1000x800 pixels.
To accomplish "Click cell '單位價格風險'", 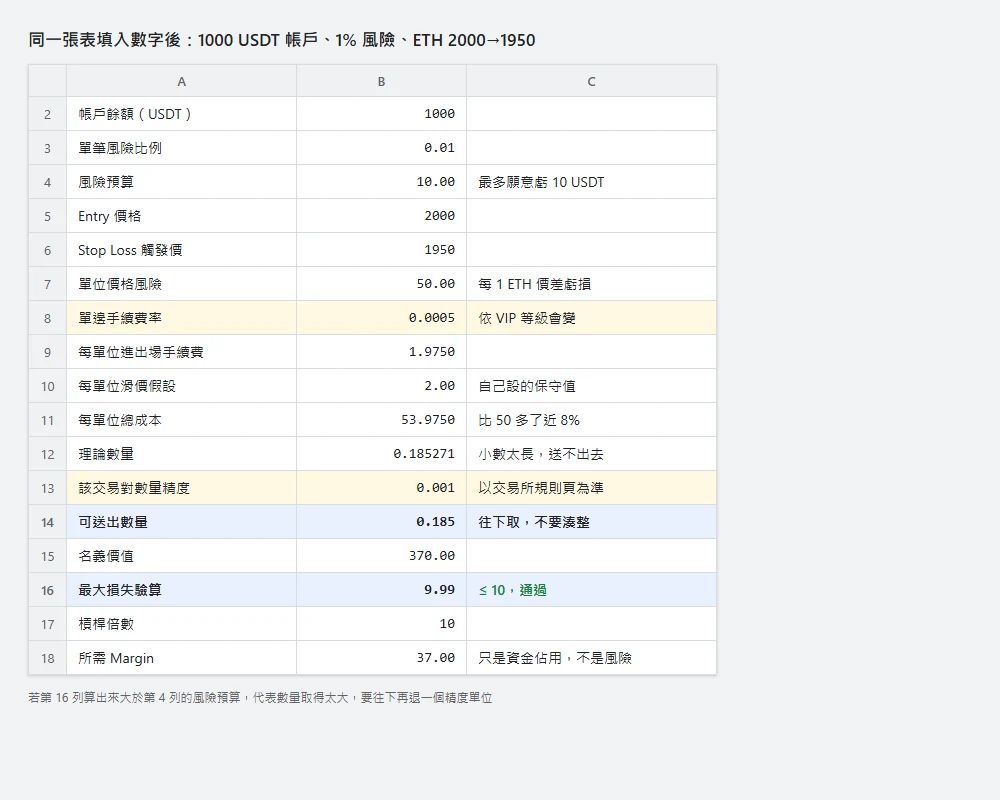I will [x=182, y=284].
